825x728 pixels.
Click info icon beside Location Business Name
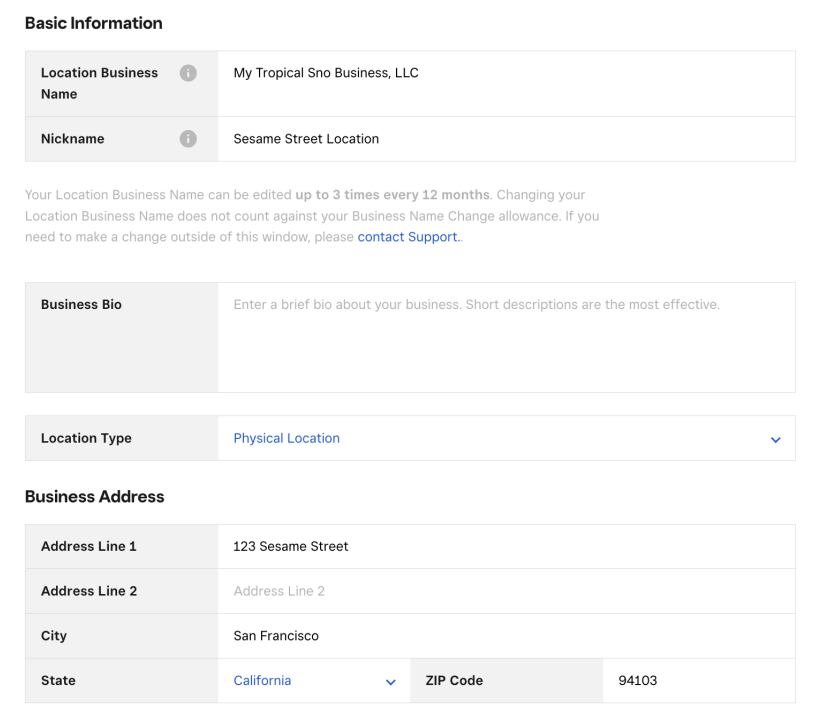point(188,73)
